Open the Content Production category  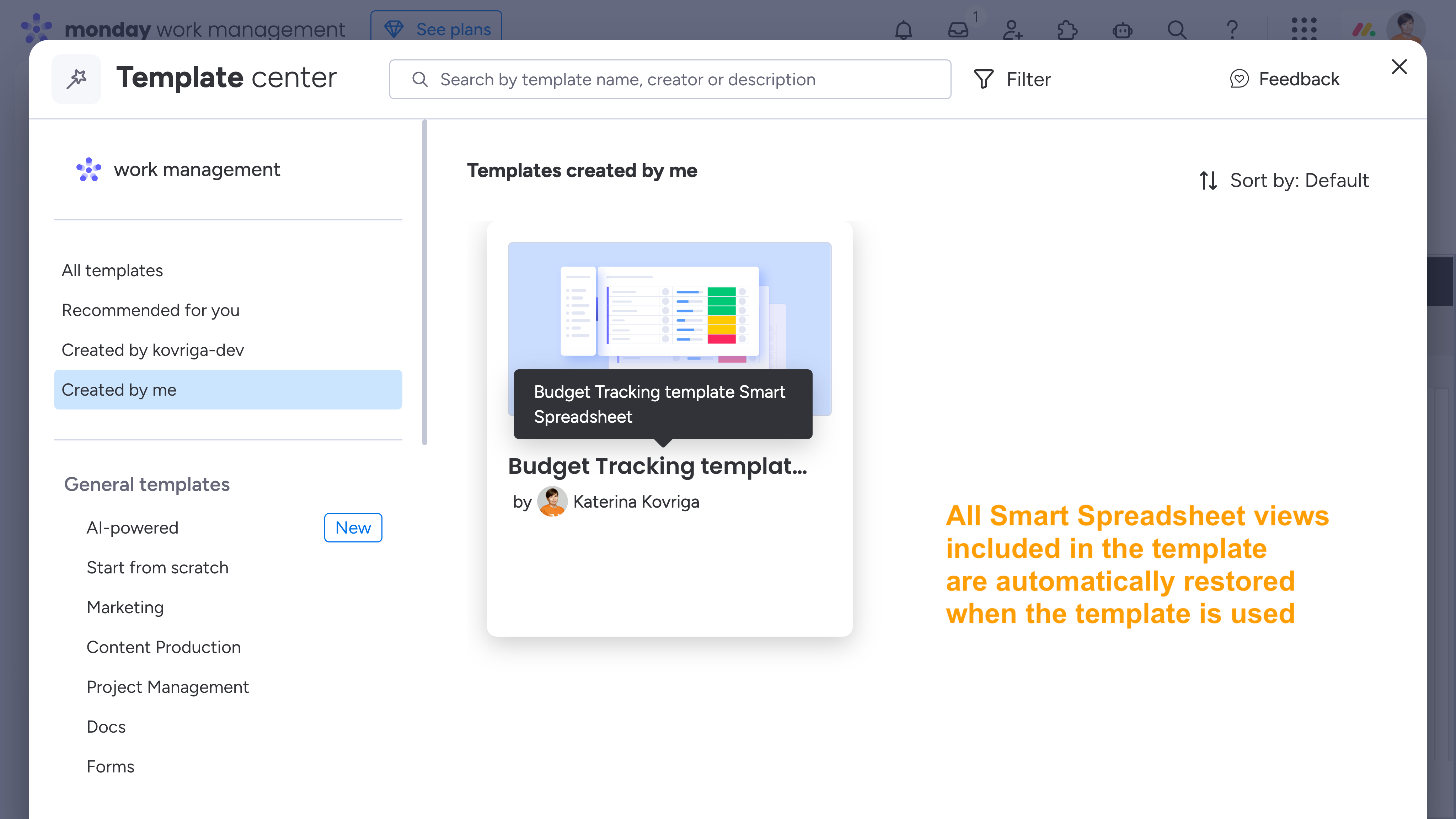164,647
